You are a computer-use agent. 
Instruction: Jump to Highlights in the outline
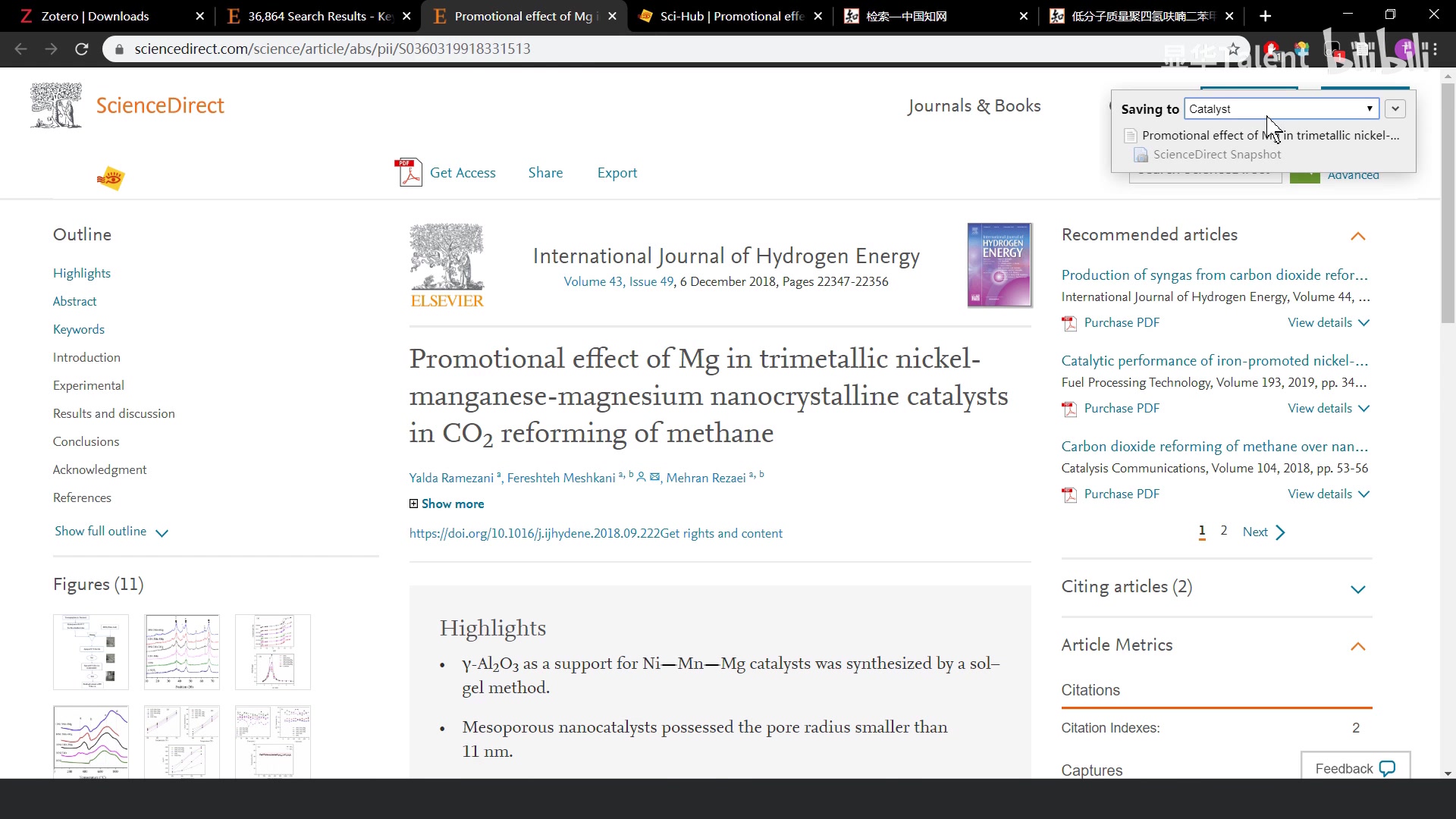click(82, 273)
